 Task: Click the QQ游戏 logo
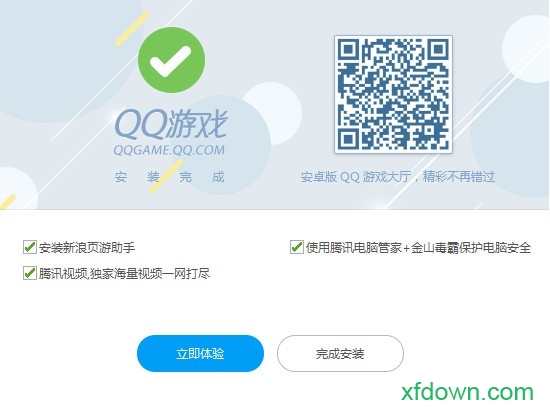tap(171, 124)
